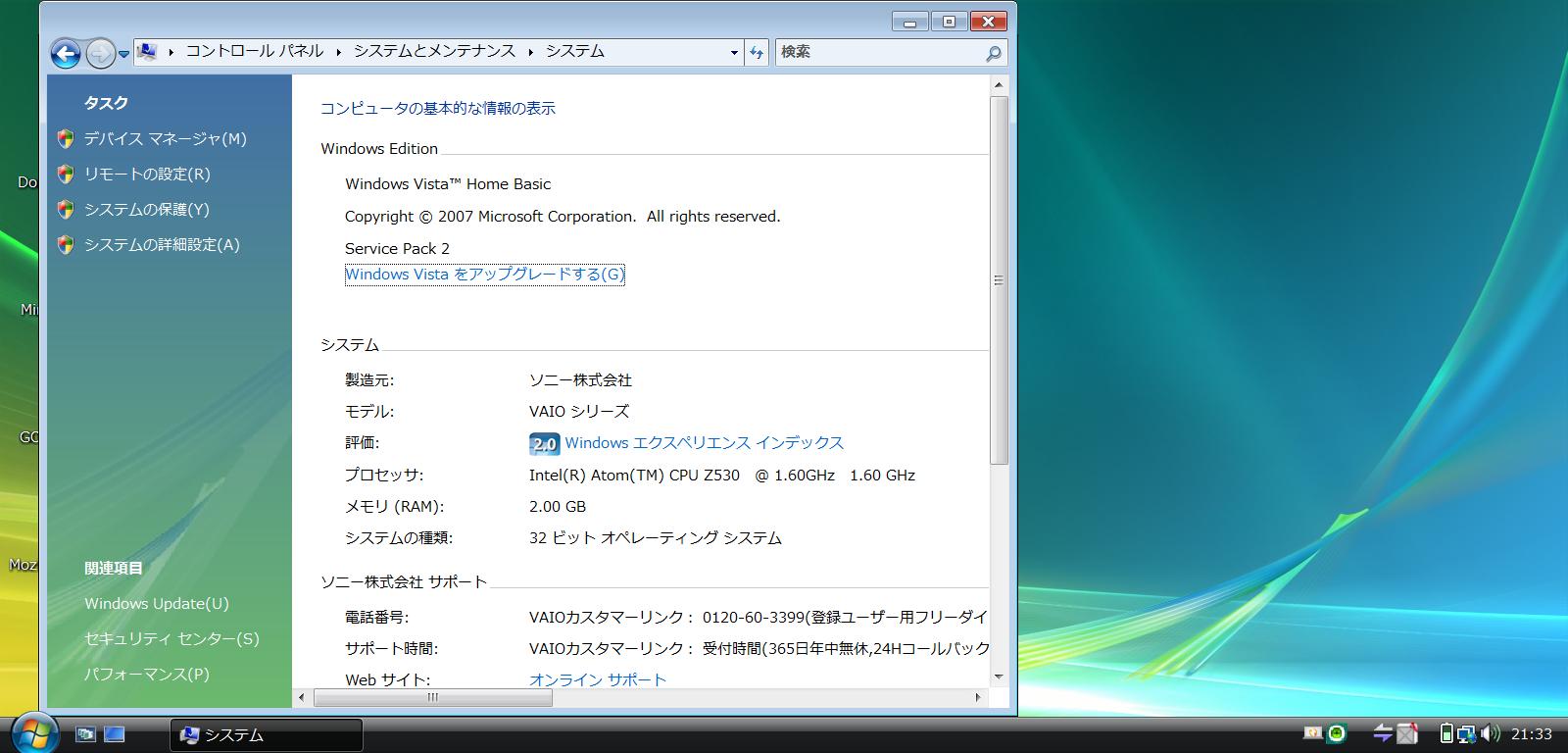Click 32 ビット オペレーティング システム text
Screen dimensions: 1568x753
[x=656, y=537]
